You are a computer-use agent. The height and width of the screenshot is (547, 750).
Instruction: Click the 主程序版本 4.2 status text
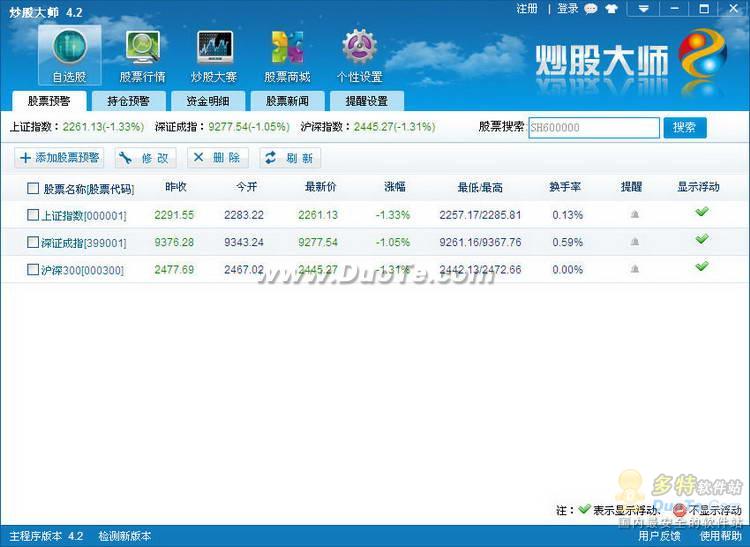click(46, 536)
